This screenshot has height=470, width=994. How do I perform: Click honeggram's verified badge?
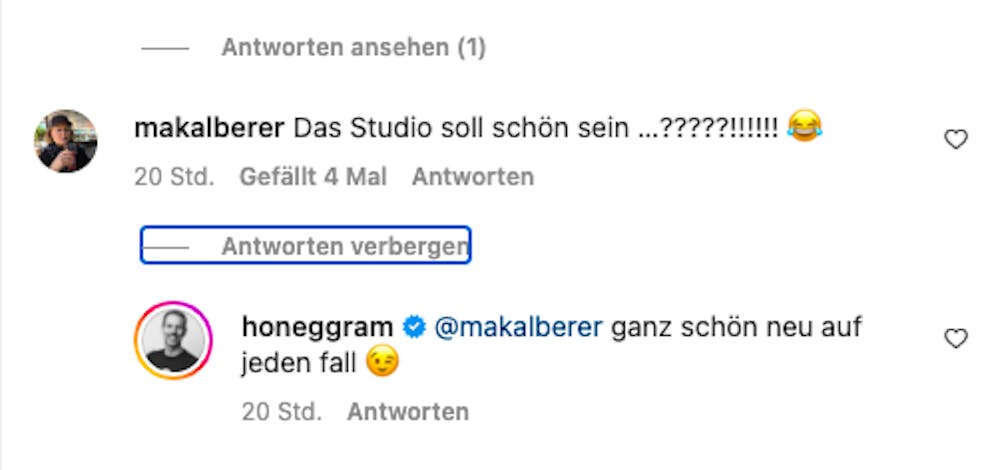click(x=414, y=328)
